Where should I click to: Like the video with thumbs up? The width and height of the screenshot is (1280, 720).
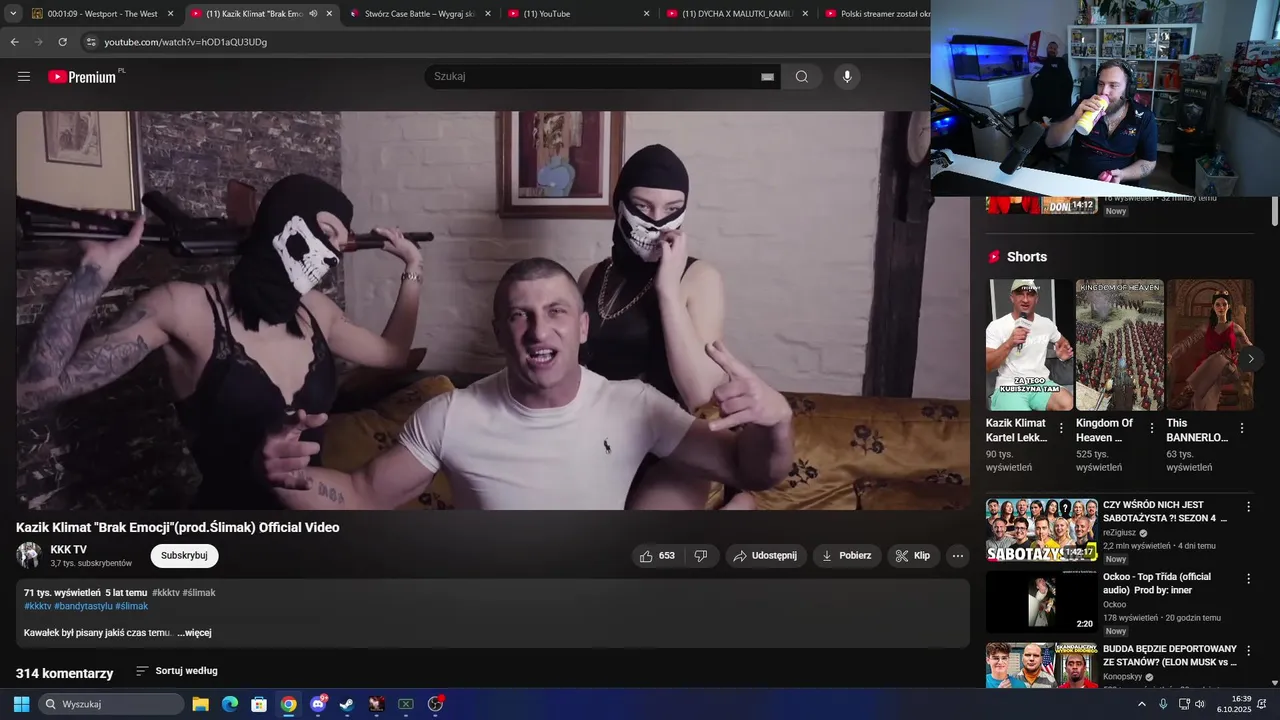pos(657,556)
